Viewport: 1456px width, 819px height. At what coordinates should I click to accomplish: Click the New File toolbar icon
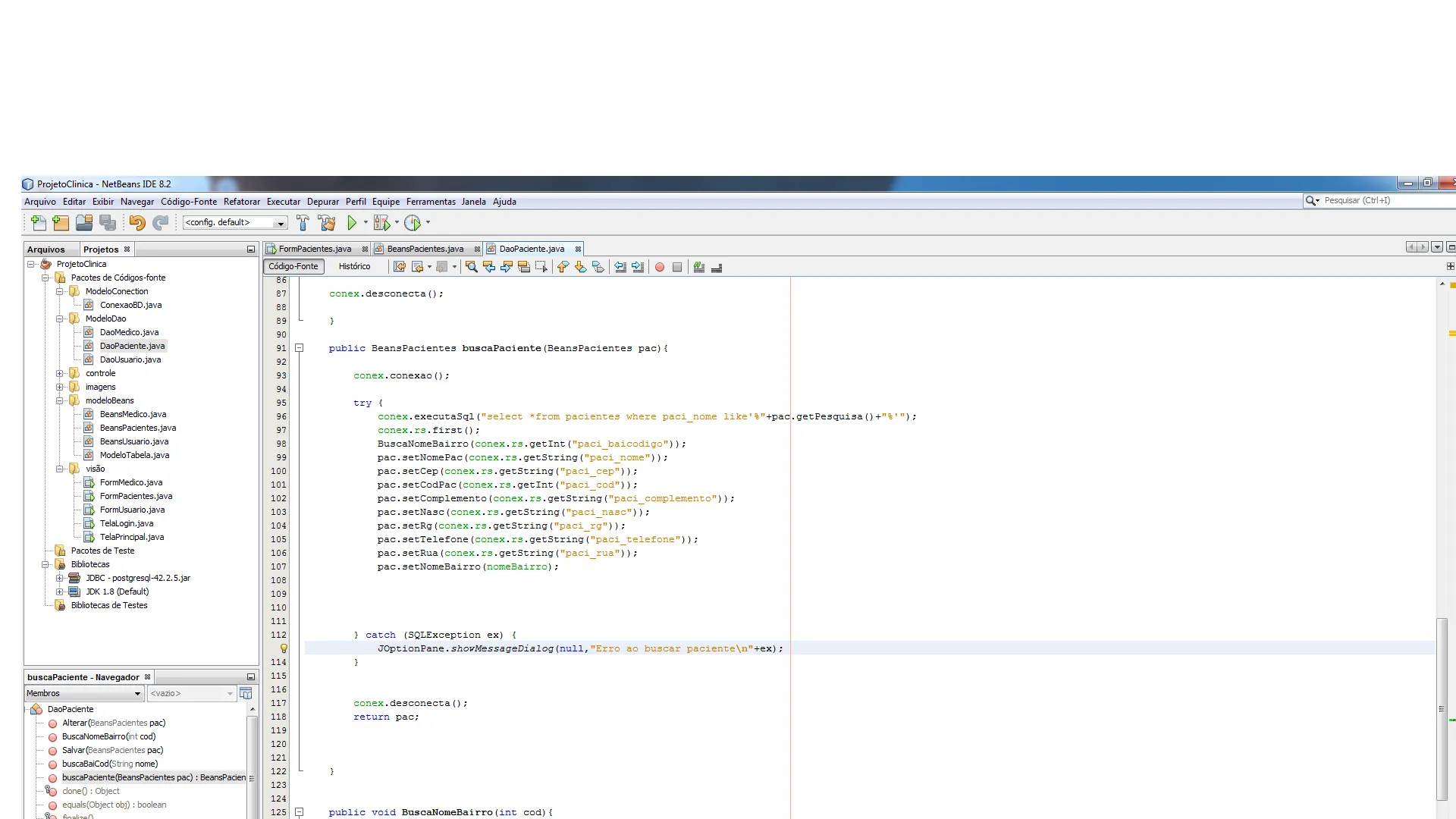pos(39,223)
